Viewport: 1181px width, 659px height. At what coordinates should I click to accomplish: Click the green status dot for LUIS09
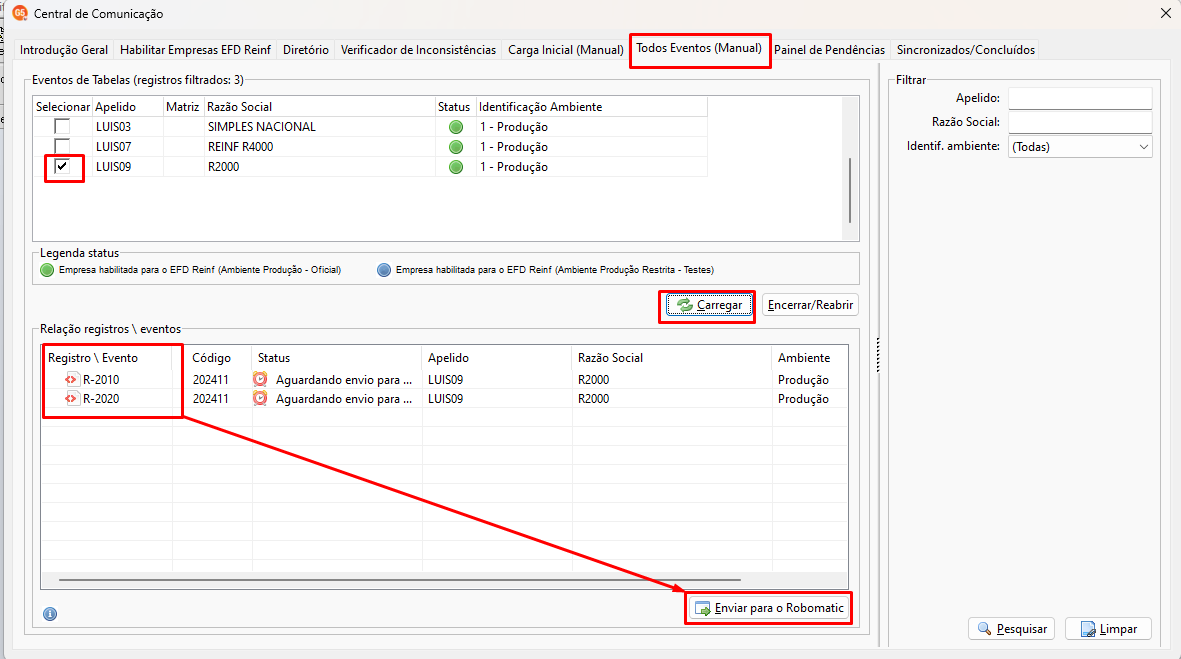coord(456,167)
